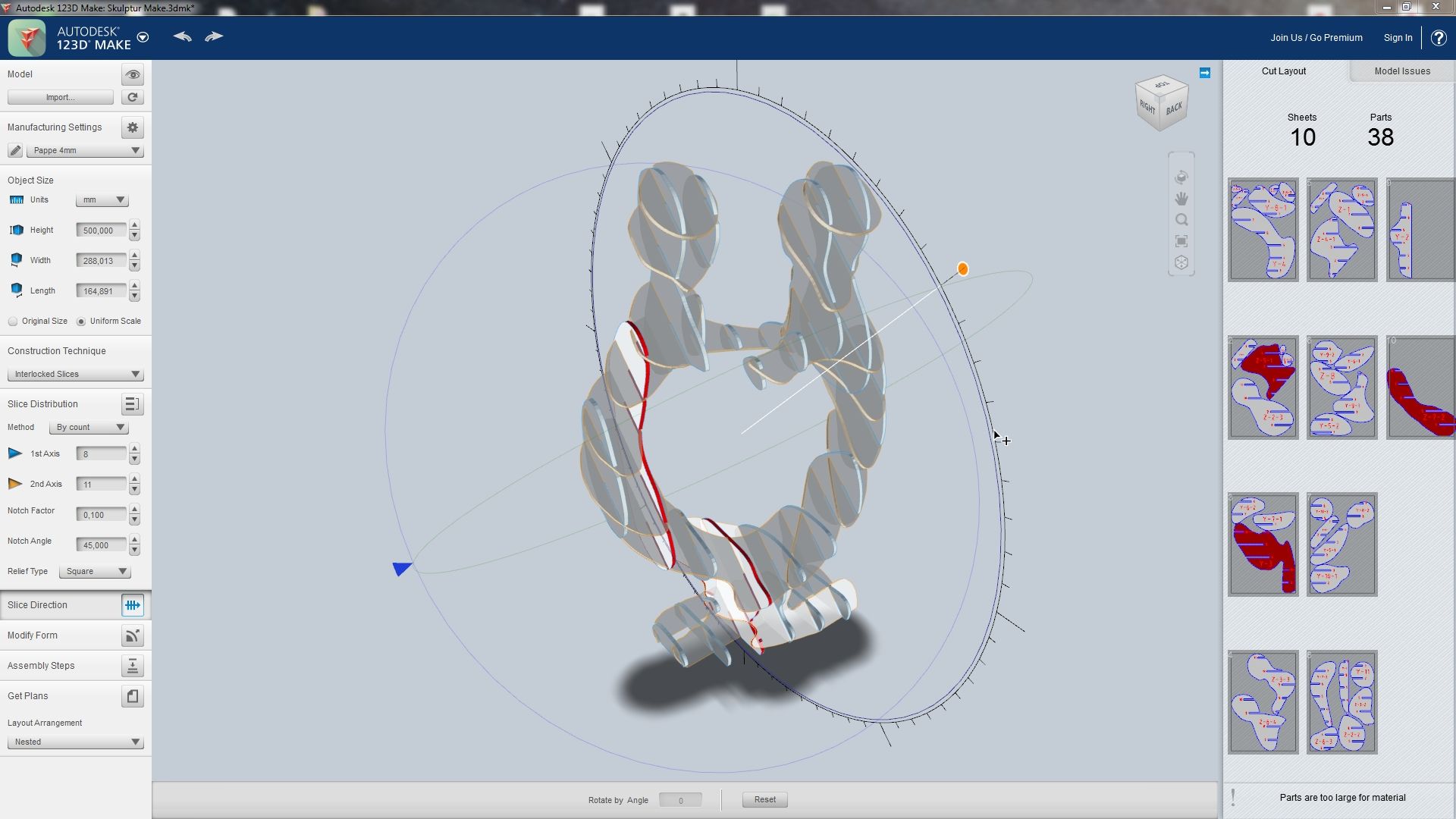Toggle the model visibility eye icon
Image resolution: width=1456 pixels, height=819 pixels.
click(x=131, y=74)
